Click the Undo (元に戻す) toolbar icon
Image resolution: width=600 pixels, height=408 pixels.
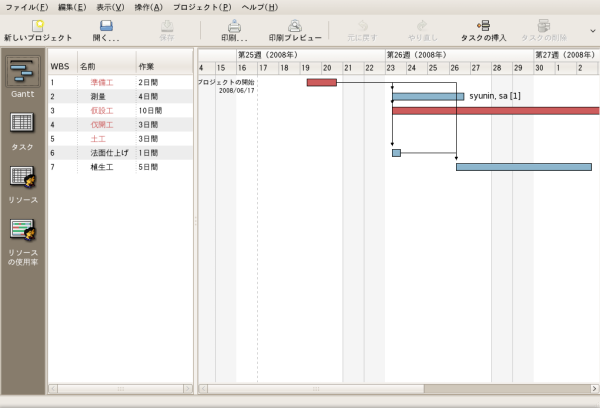(362, 26)
